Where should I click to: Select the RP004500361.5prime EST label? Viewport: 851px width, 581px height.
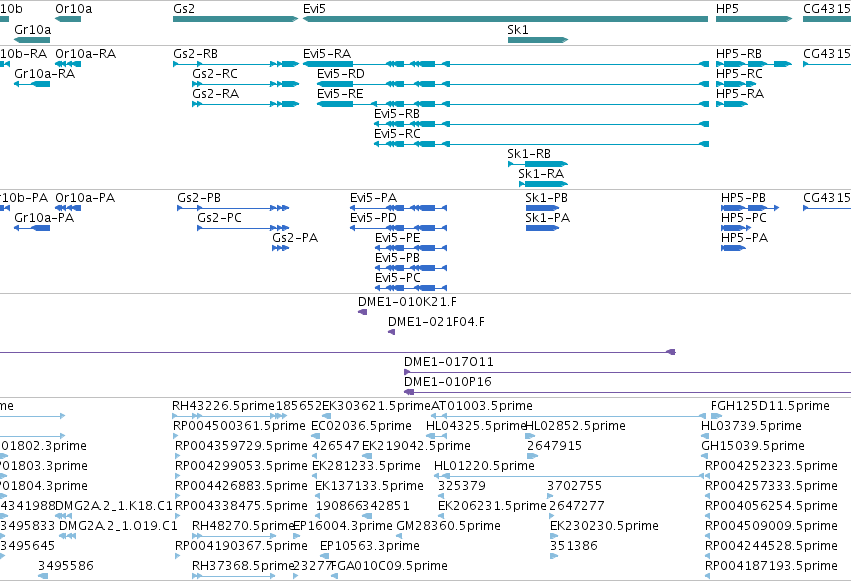(239, 426)
